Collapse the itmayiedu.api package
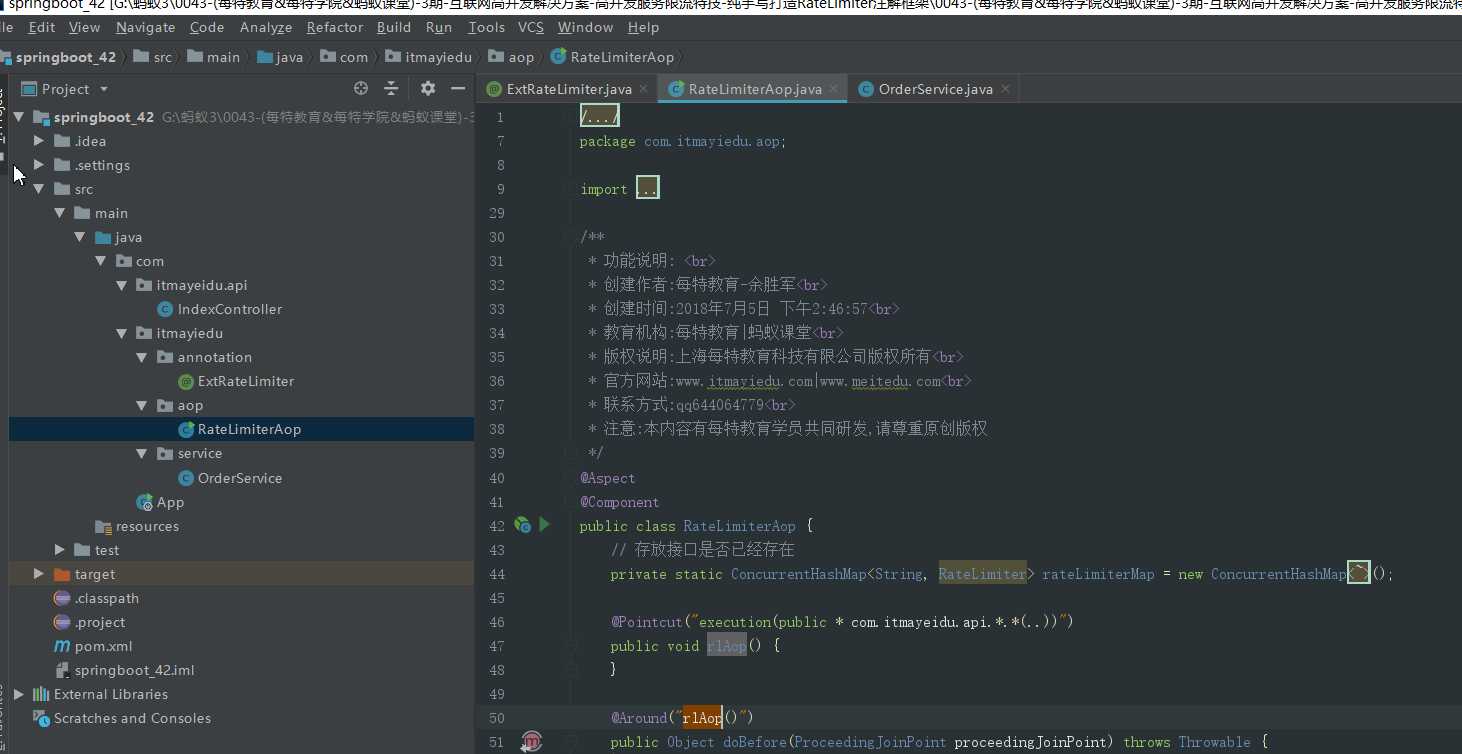This screenshot has height=754, width=1462. coord(122,285)
